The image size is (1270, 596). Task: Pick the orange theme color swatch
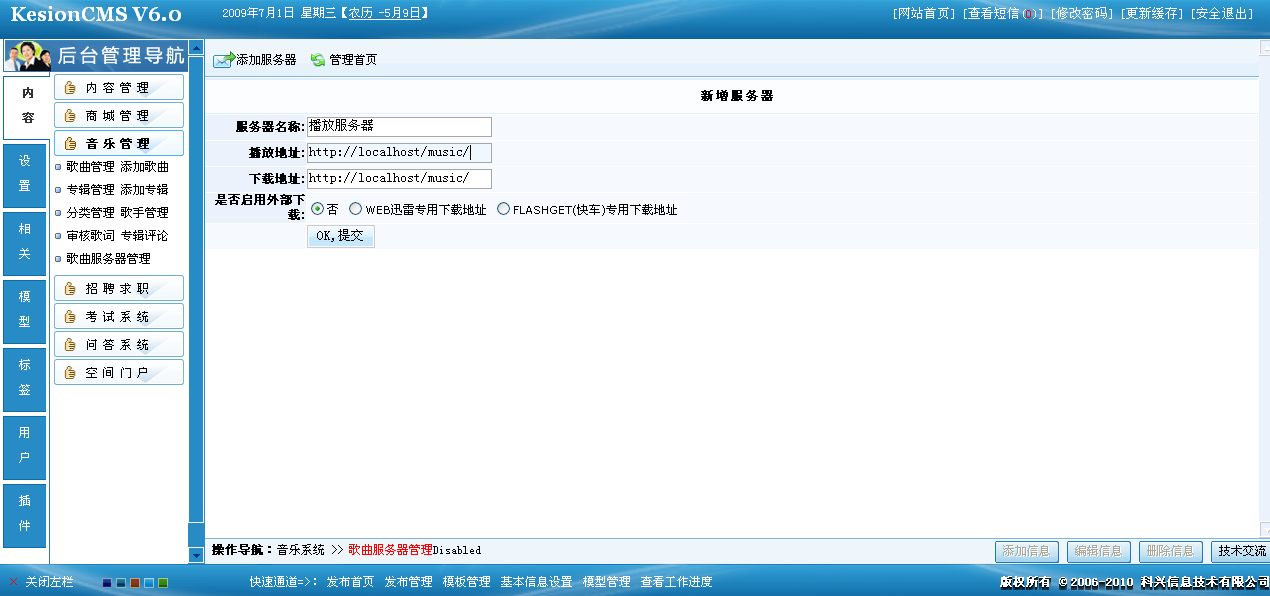coord(135,583)
